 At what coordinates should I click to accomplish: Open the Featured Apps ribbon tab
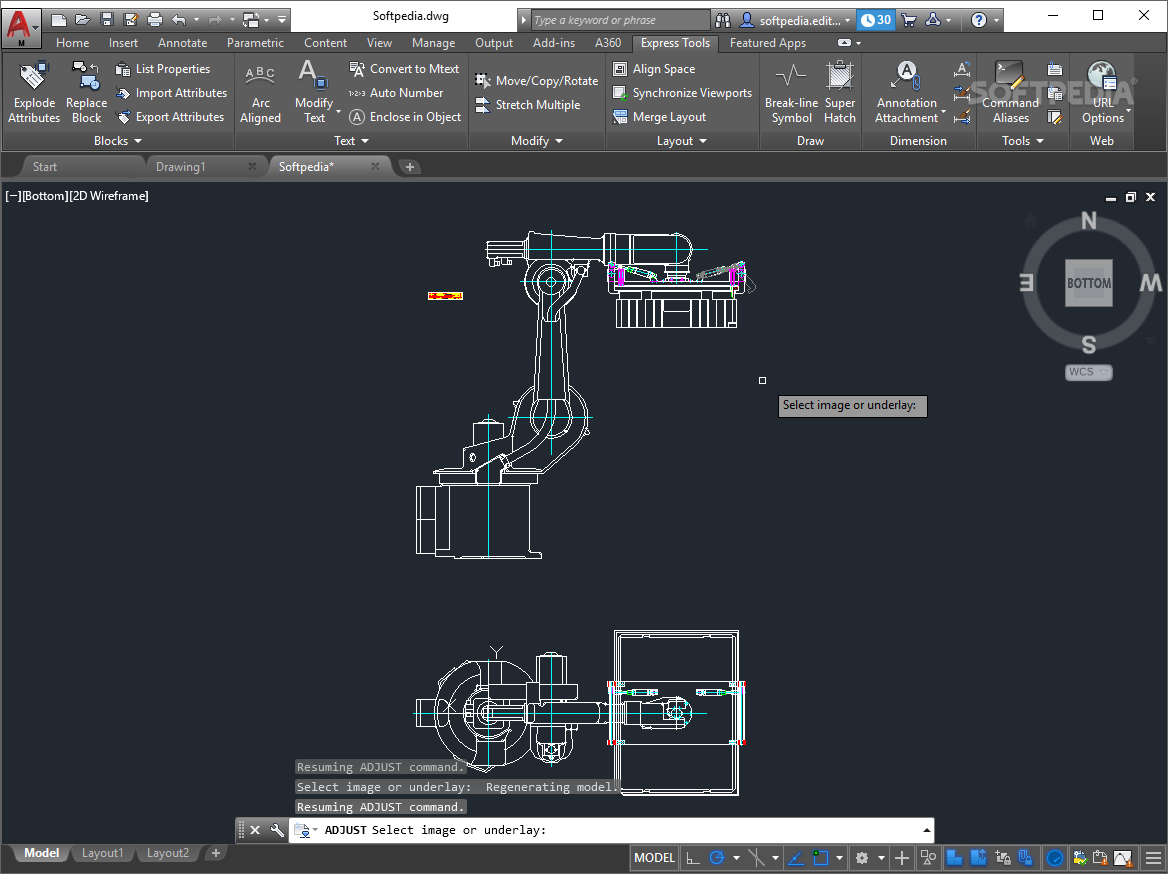[x=768, y=43]
